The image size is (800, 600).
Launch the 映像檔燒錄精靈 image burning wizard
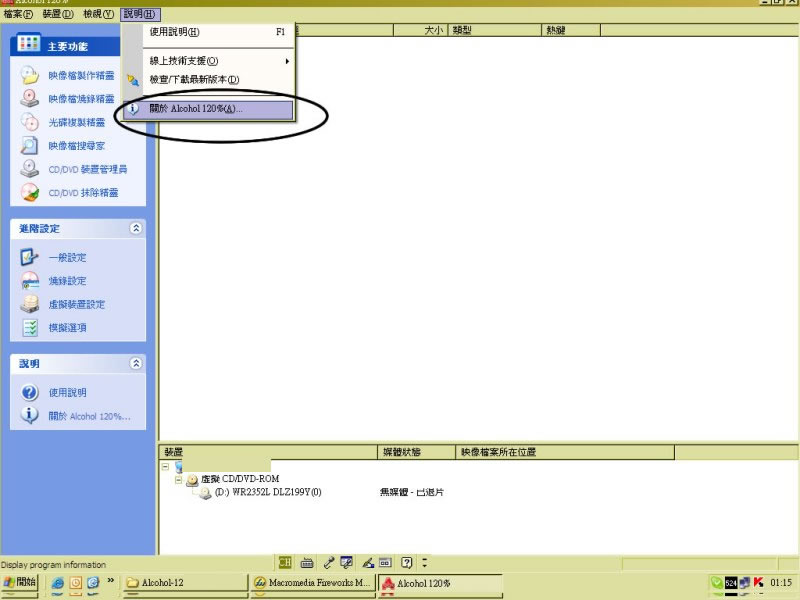[81, 99]
